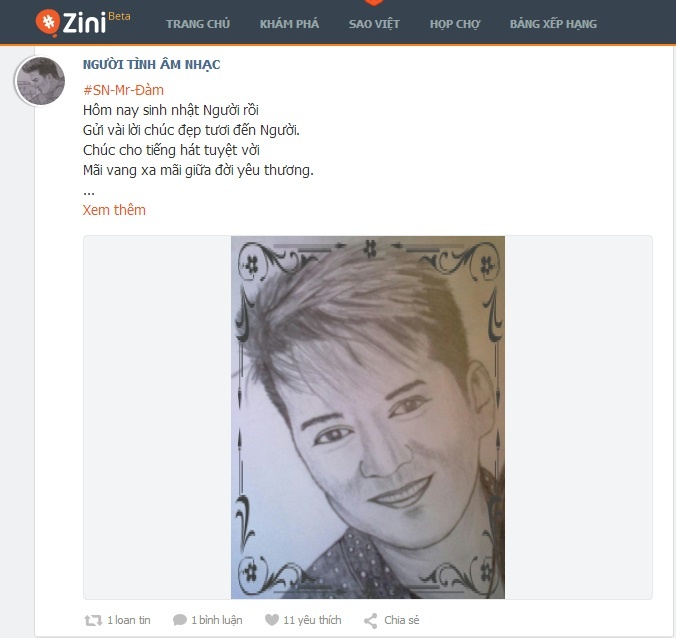
Task: Click the #SN-Mr-Đàm hashtag
Action: pos(123,90)
